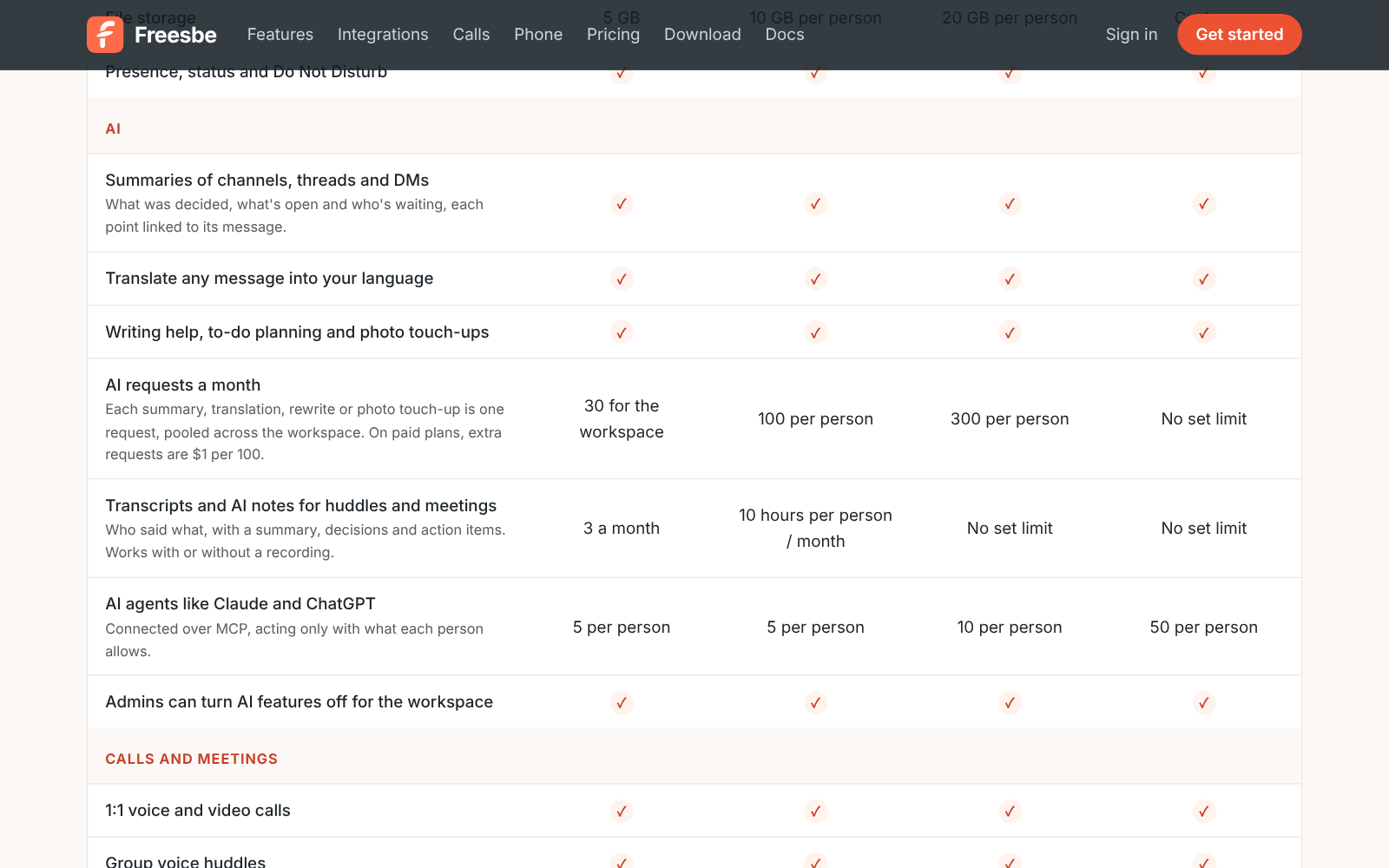Click the Freesbe logo icon
Screen dimensions: 1389x868
tap(105, 35)
